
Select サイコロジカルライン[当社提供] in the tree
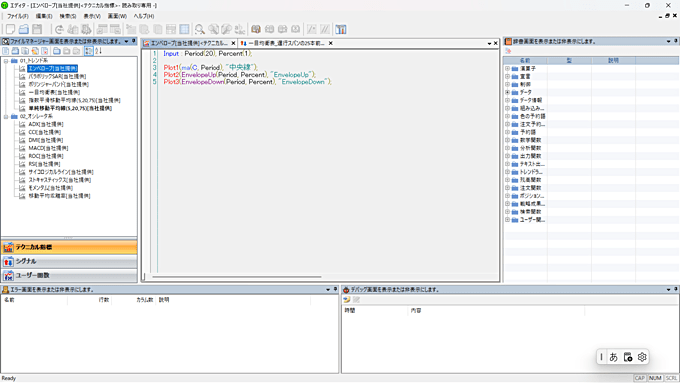click(x=61, y=172)
